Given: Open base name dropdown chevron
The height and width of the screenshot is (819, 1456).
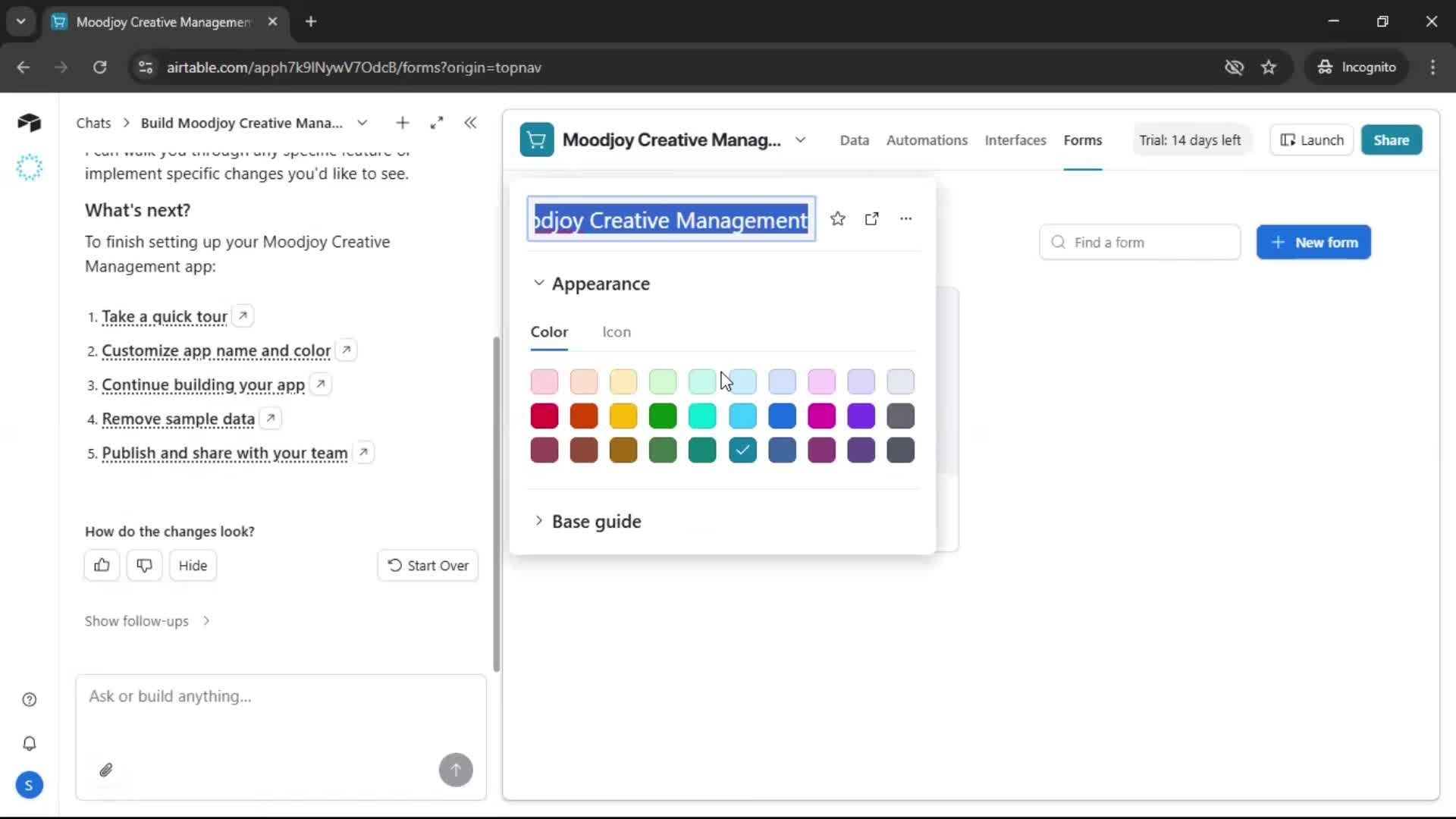Looking at the screenshot, I should coord(800,140).
